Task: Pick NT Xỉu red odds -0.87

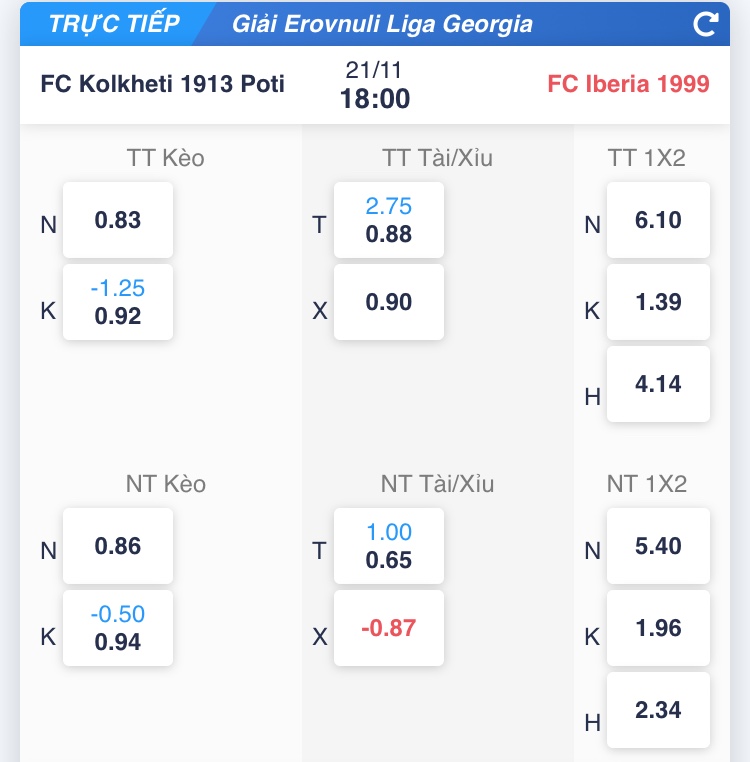Action: coord(389,628)
